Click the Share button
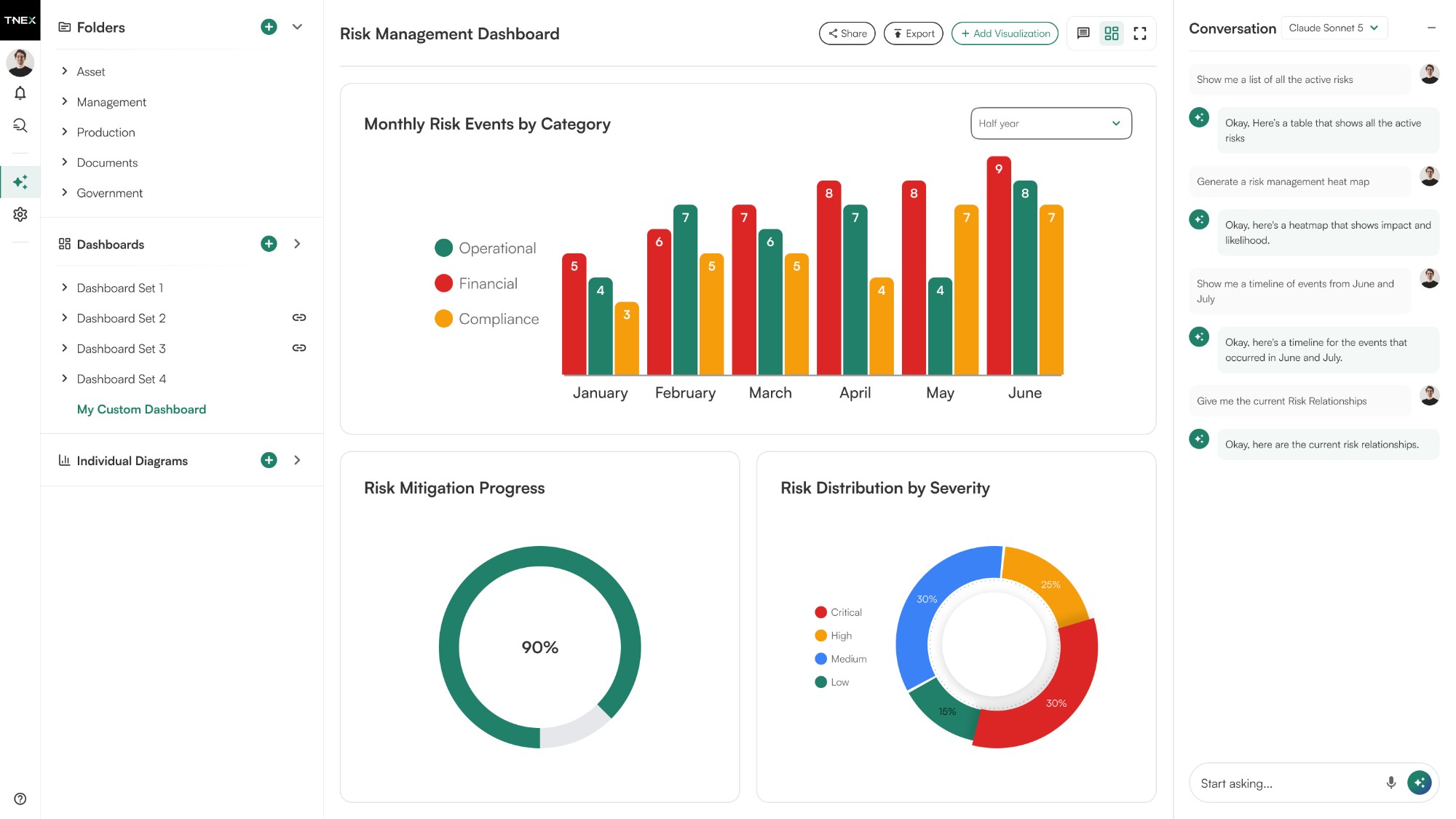Viewport: 1456px width, 819px height. tap(847, 33)
